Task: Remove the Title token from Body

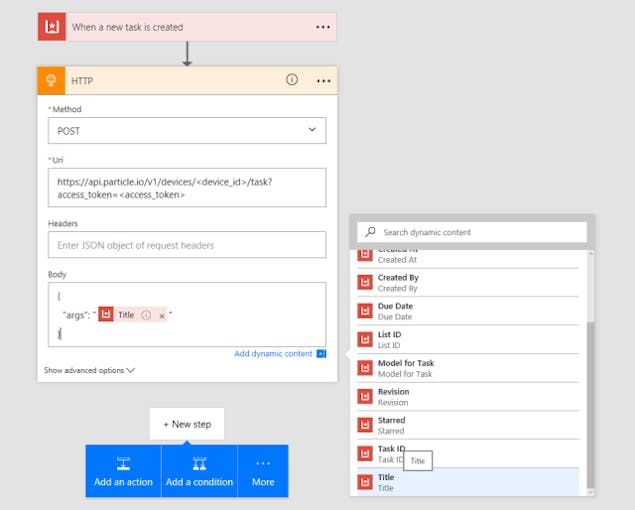Action: 162,316
